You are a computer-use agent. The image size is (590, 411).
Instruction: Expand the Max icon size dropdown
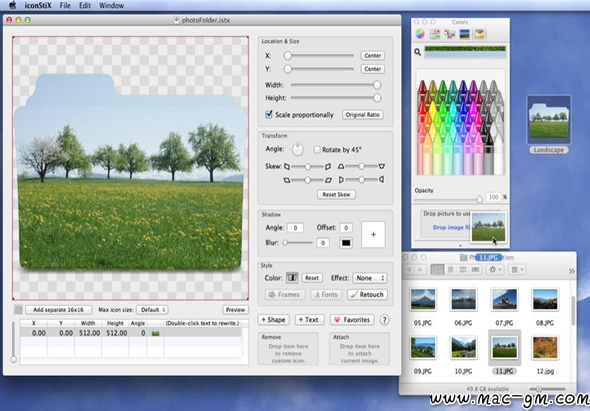pyautogui.click(x=152, y=310)
